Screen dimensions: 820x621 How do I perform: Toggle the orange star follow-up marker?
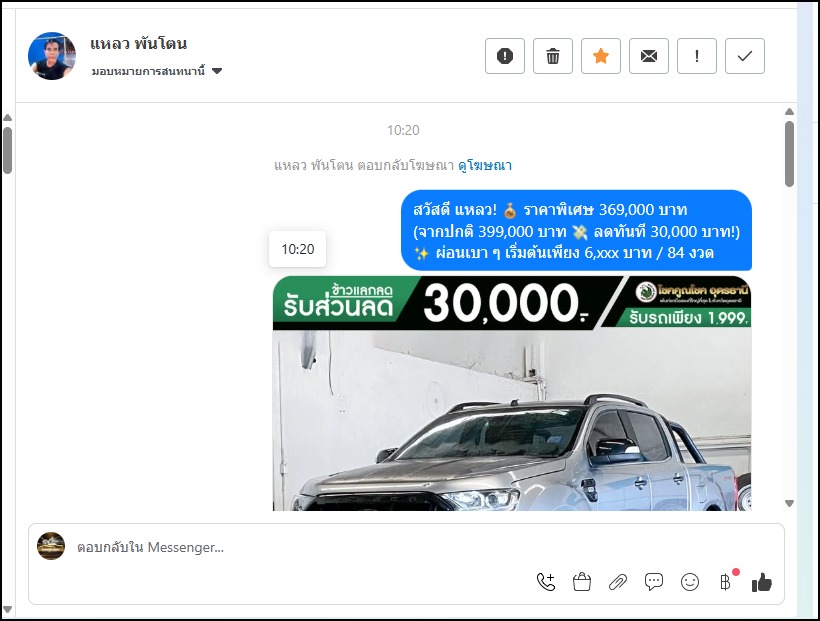pos(601,56)
